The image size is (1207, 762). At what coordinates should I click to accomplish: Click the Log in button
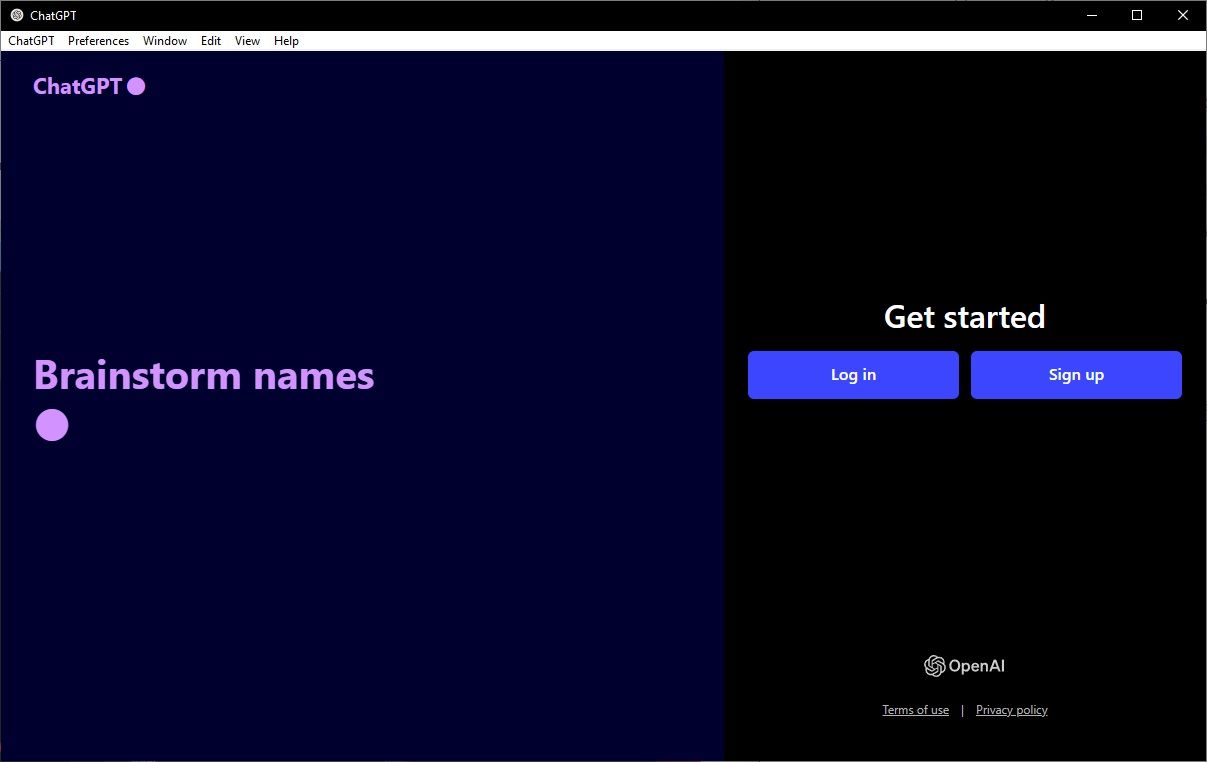pos(853,375)
